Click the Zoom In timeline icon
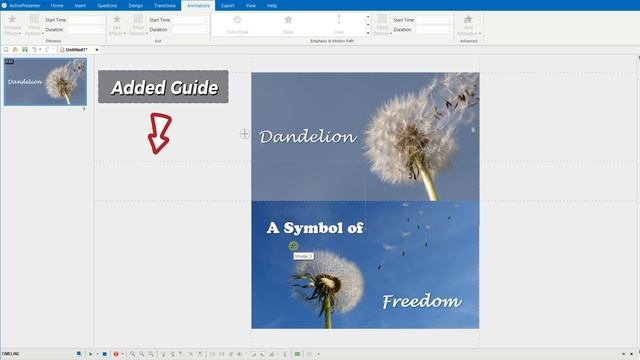The image size is (640, 360). coord(132,354)
